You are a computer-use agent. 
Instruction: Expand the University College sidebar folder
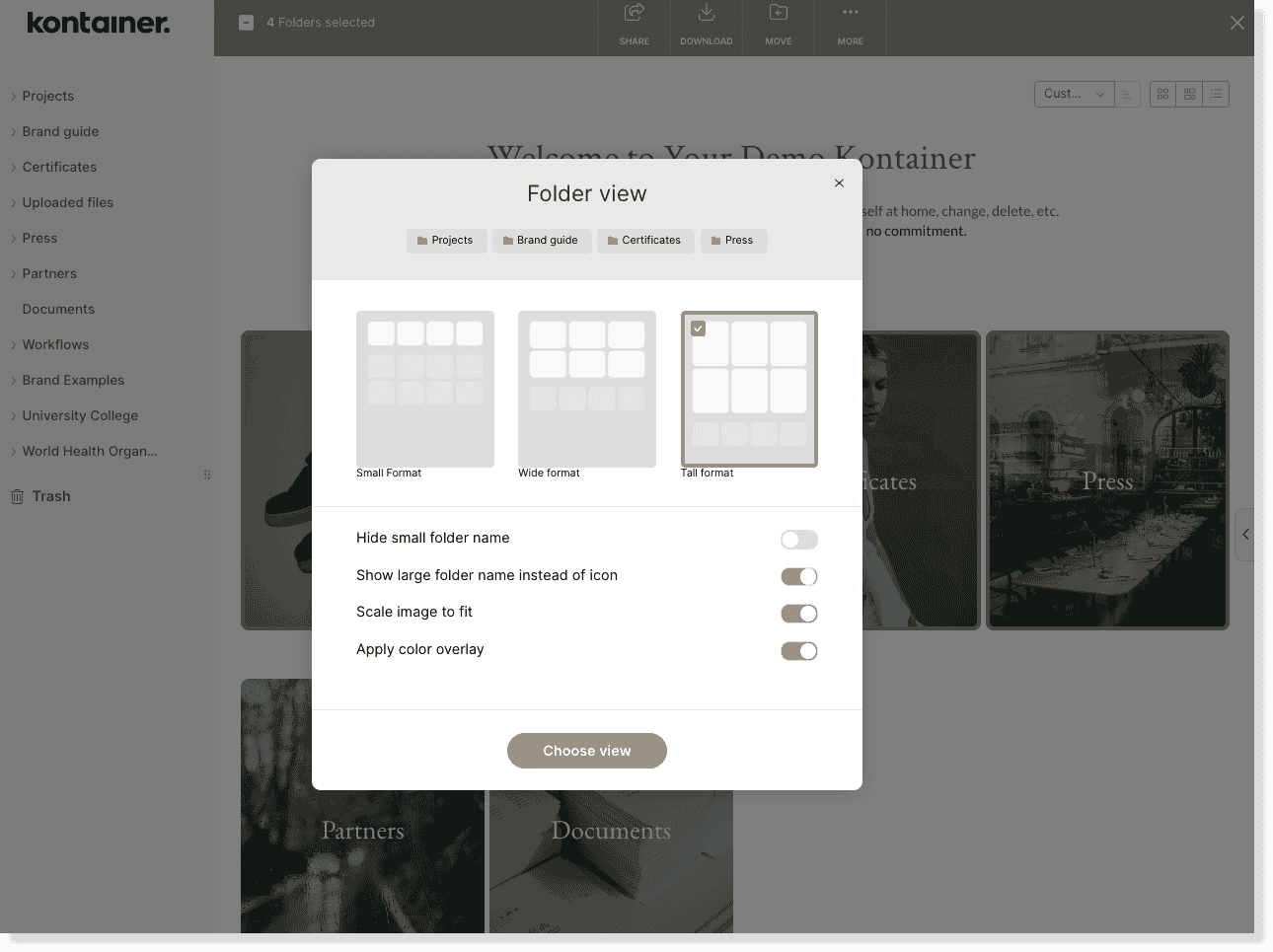[x=80, y=415]
